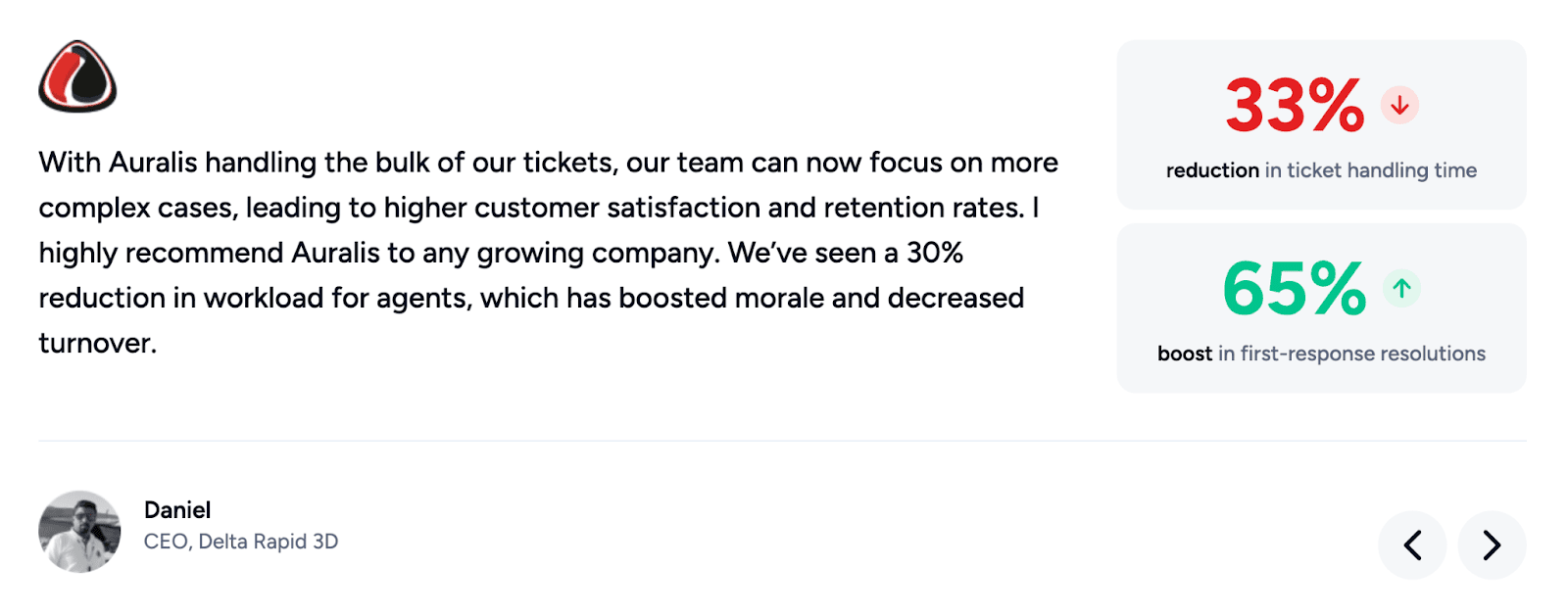Click the green 65% statistic
The width and height of the screenshot is (1568, 616).
(x=1294, y=289)
